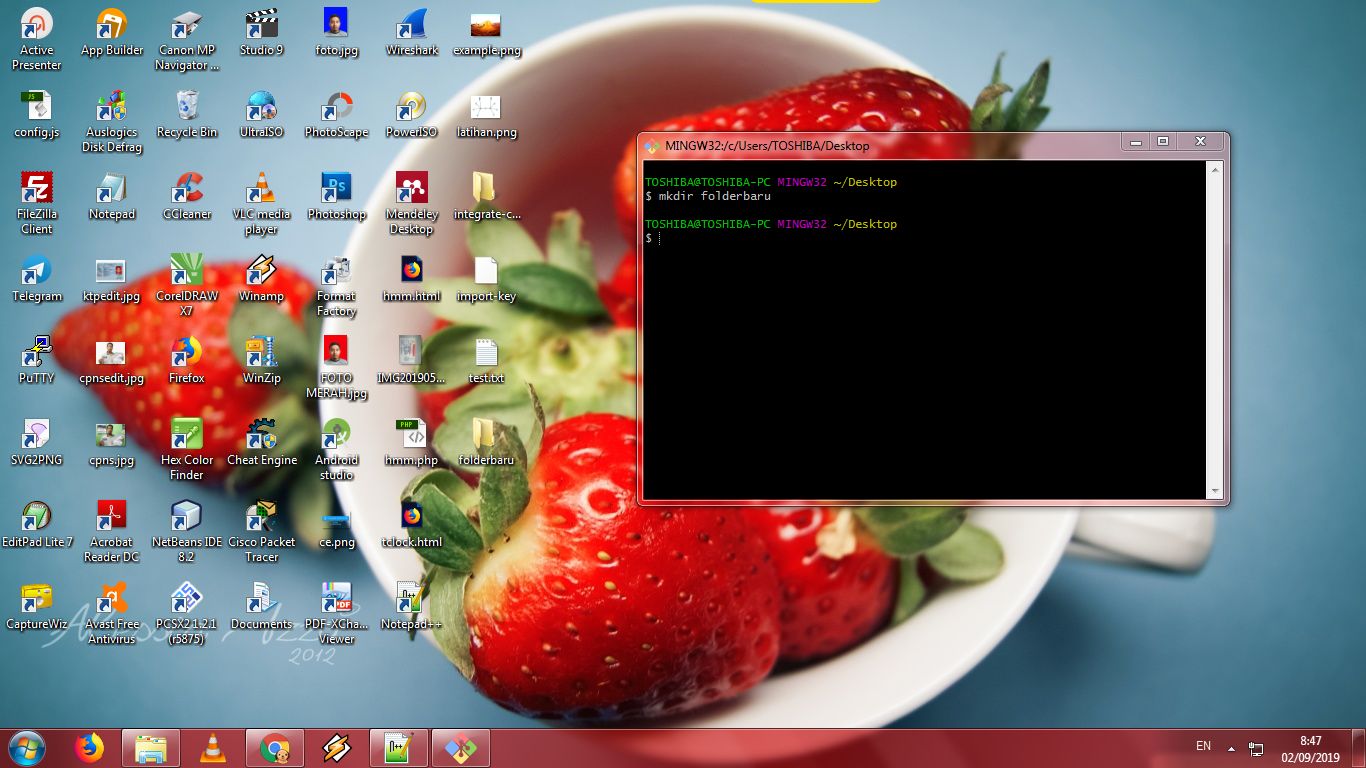Viewport: 1366px width, 768px height.
Task: Select the Avast Free Antivirus desktop icon
Action: (112, 614)
